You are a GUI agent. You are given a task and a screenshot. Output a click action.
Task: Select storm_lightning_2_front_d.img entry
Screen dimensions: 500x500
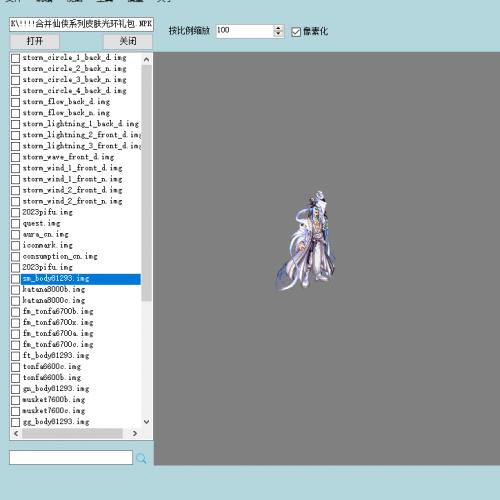tap(81, 135)
